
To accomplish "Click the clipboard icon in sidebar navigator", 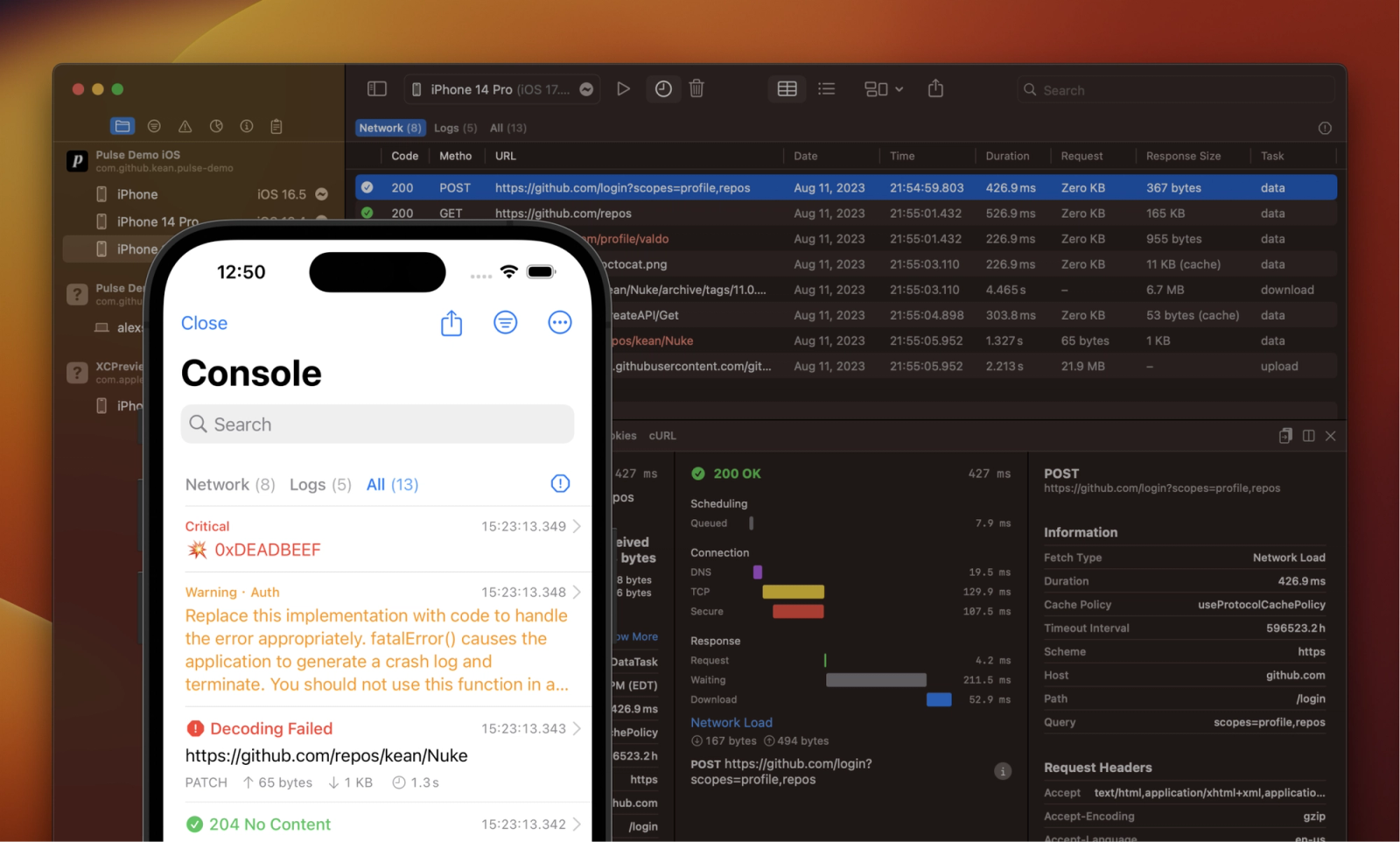I will point(276,126).
